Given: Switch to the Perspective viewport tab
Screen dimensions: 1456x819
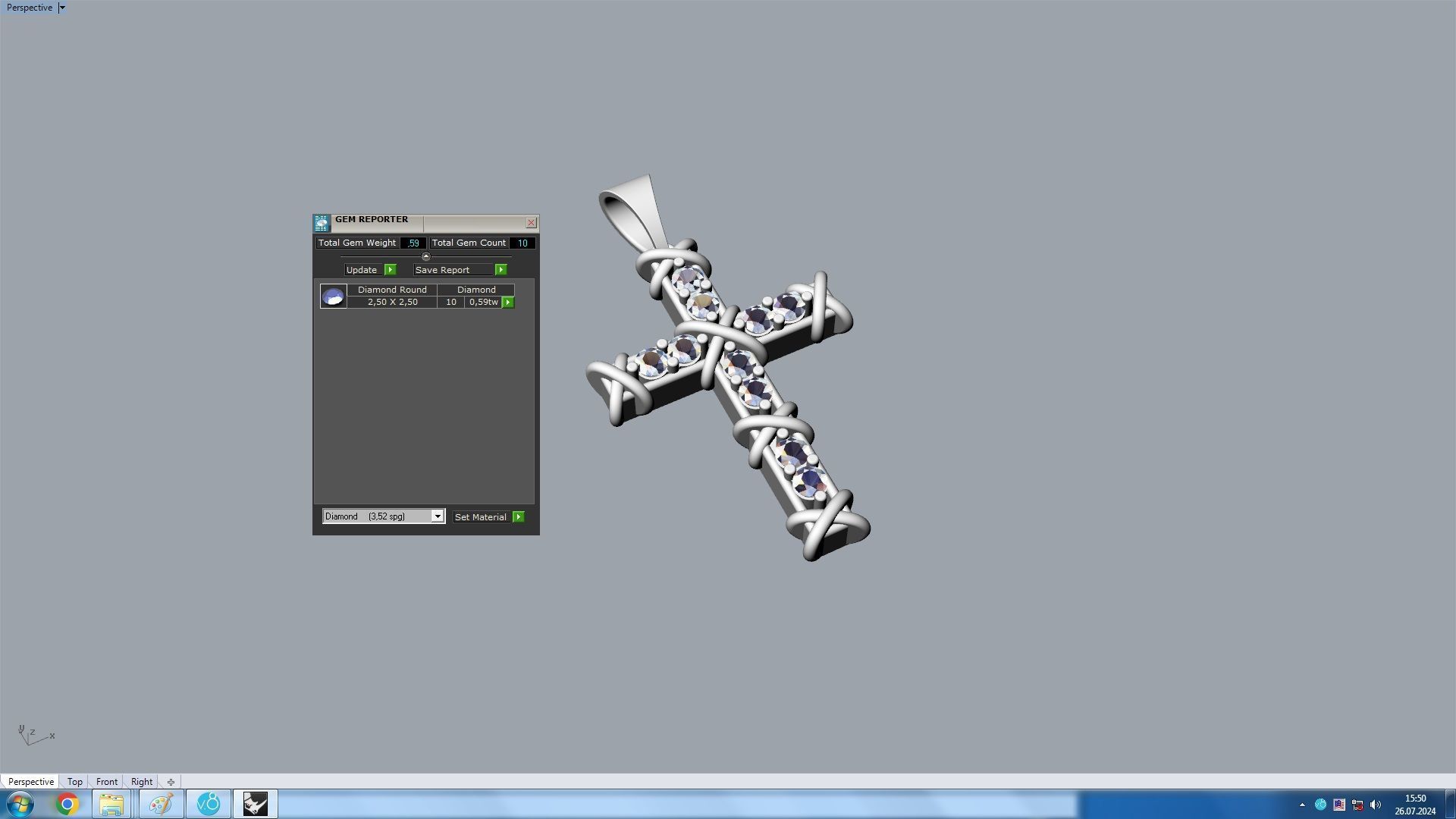Looking at the screenshot, I should click(31, 782).
